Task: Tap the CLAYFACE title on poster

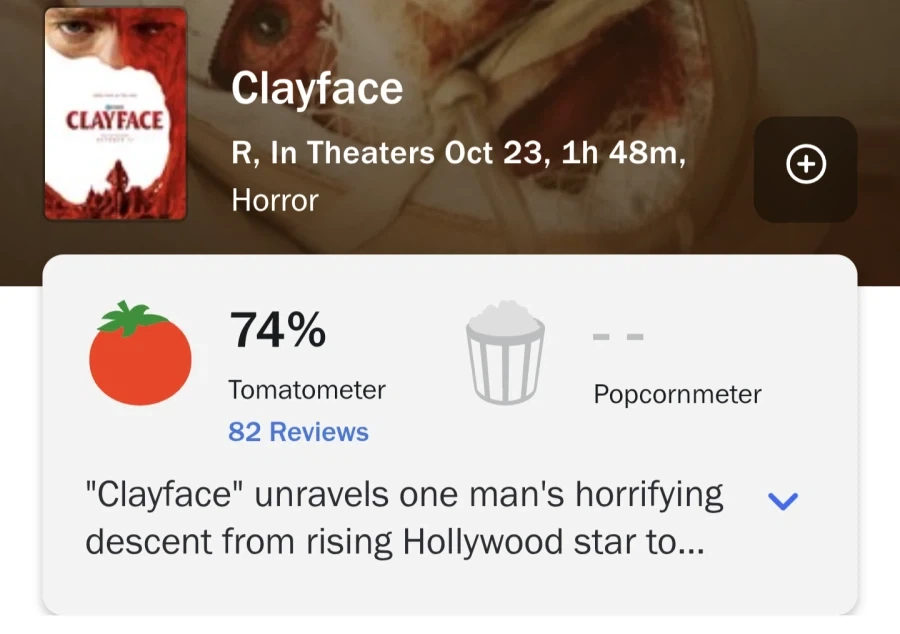Action: pyautogui.click(x=115, y=121)
